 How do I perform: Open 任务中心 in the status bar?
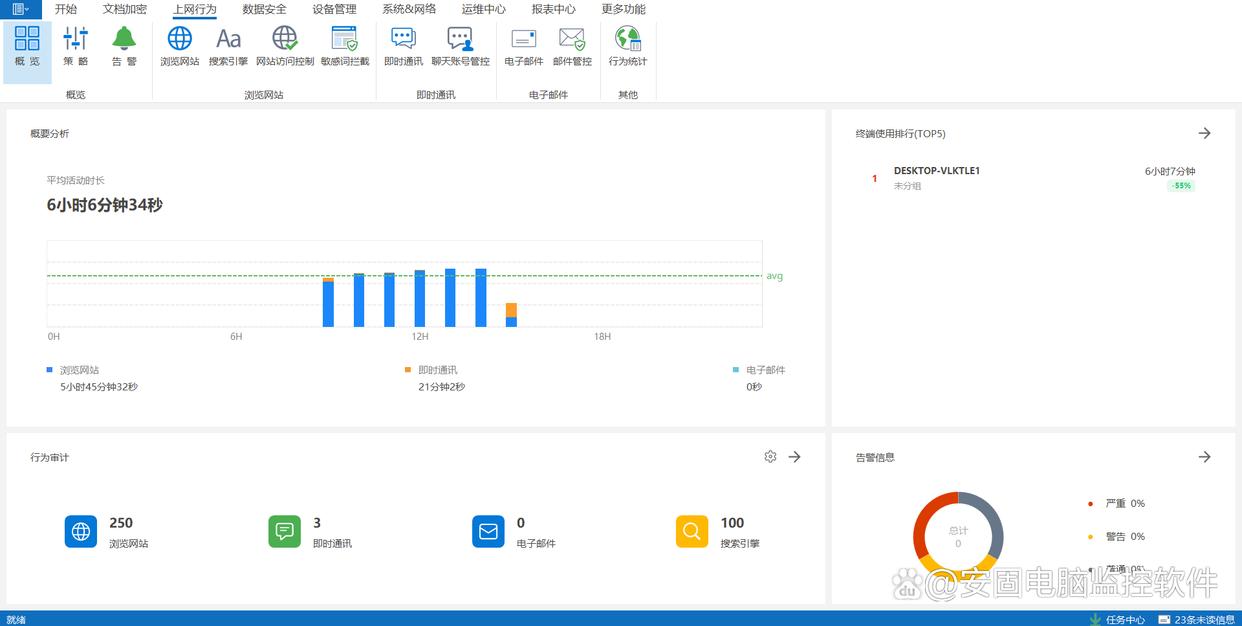click(1118, 619)
